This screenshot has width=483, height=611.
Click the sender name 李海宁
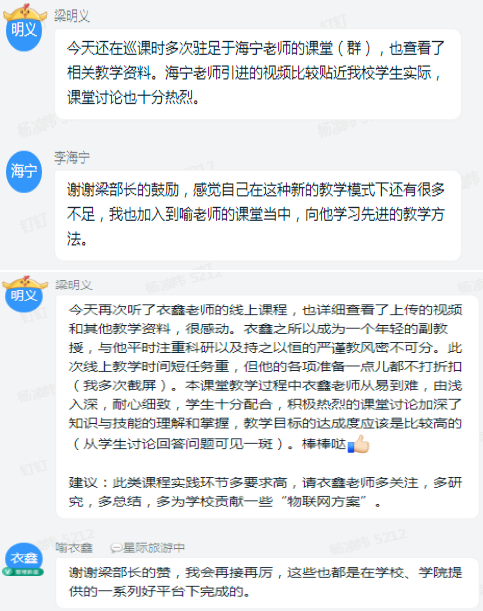(x=72, y=157)
